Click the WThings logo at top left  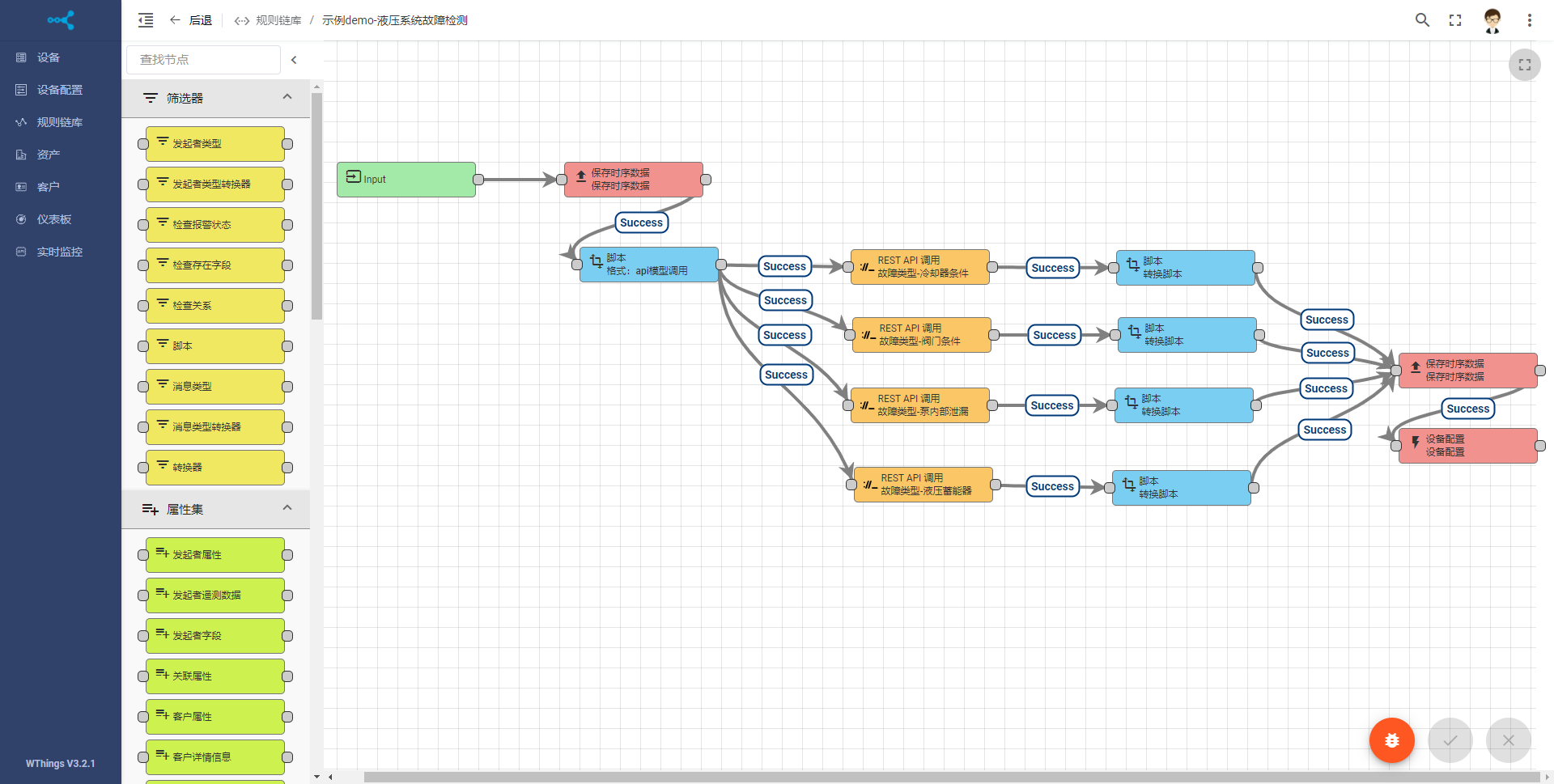61,20
